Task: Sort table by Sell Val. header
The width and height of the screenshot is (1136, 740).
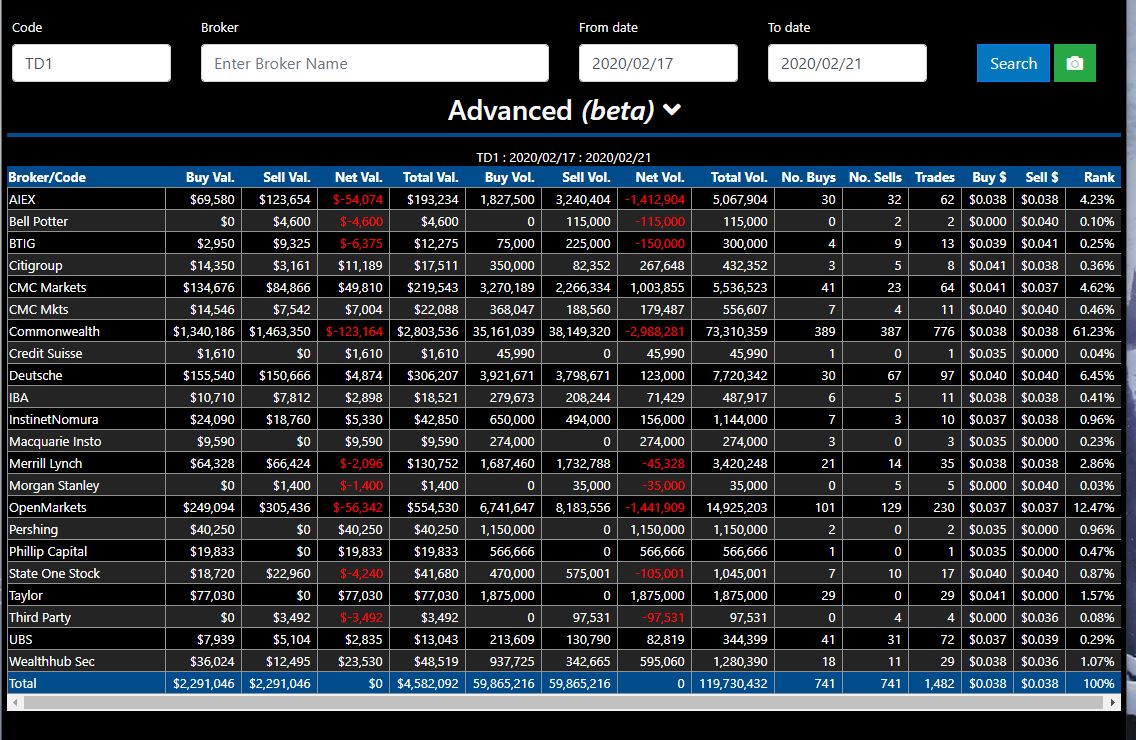Action: click(286, 178)
